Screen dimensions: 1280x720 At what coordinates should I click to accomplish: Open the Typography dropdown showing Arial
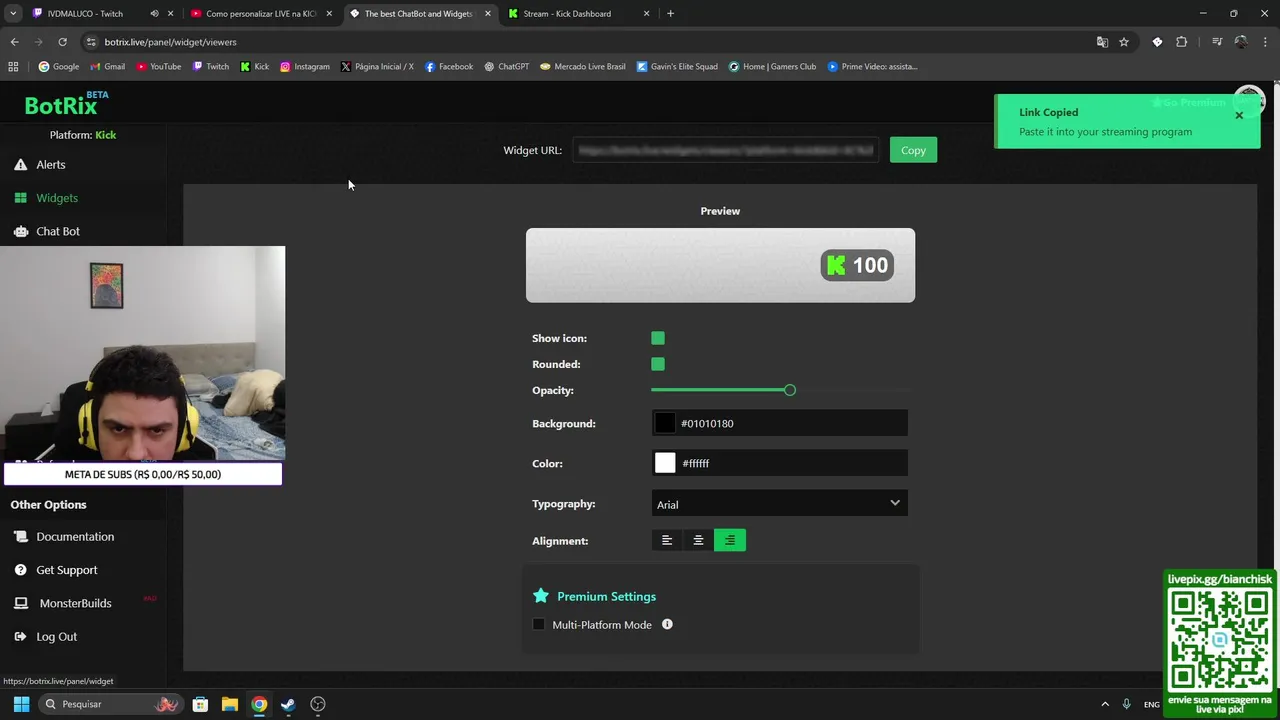coord(779,504)
